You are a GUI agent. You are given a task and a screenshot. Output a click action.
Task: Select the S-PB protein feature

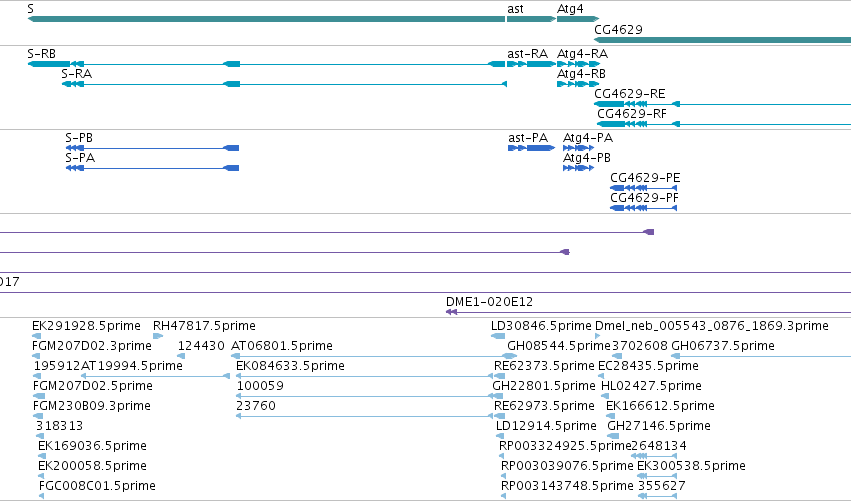coord(152,148)
